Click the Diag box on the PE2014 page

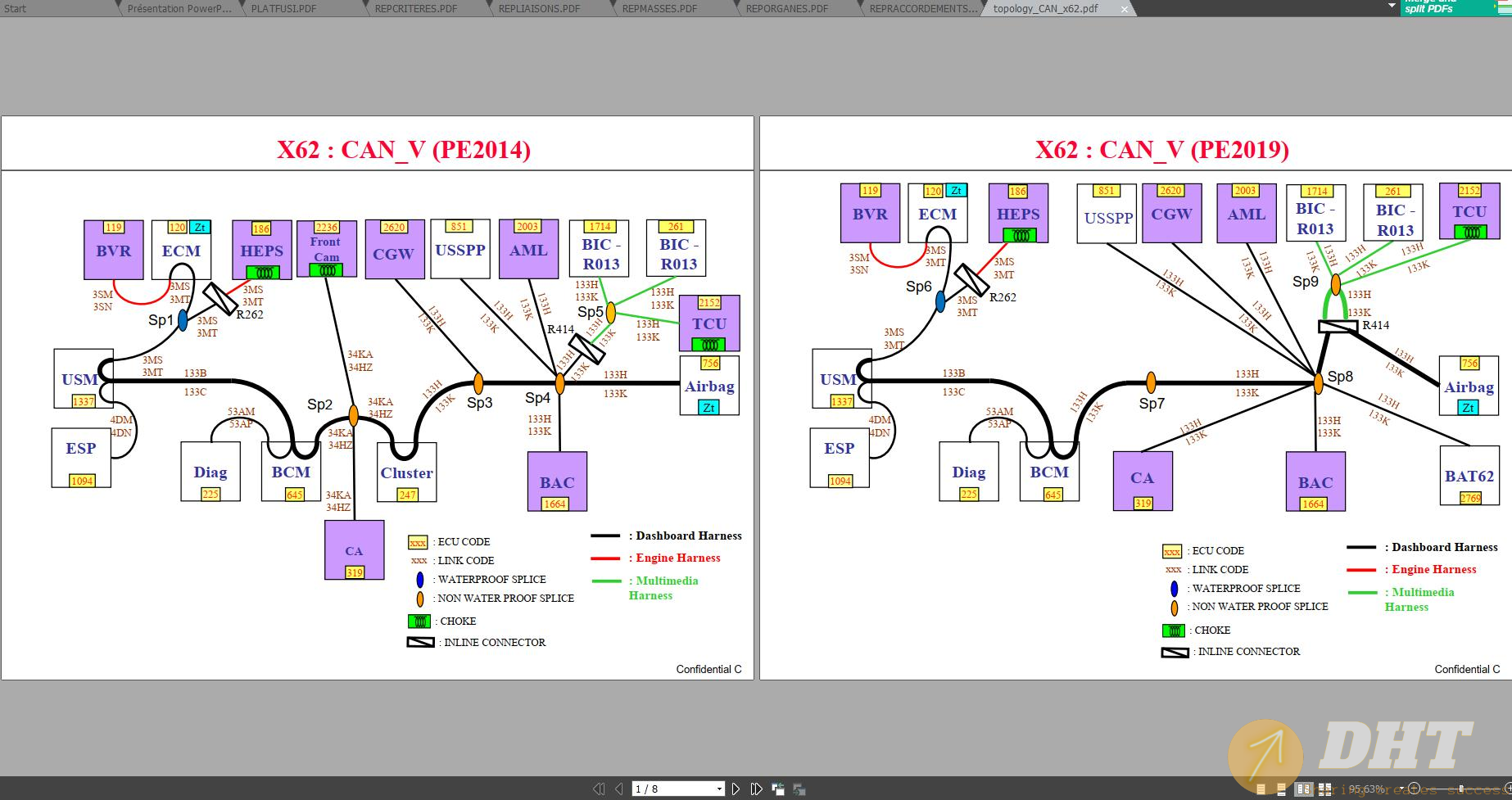pyautogui.click(x=211, y=472)
